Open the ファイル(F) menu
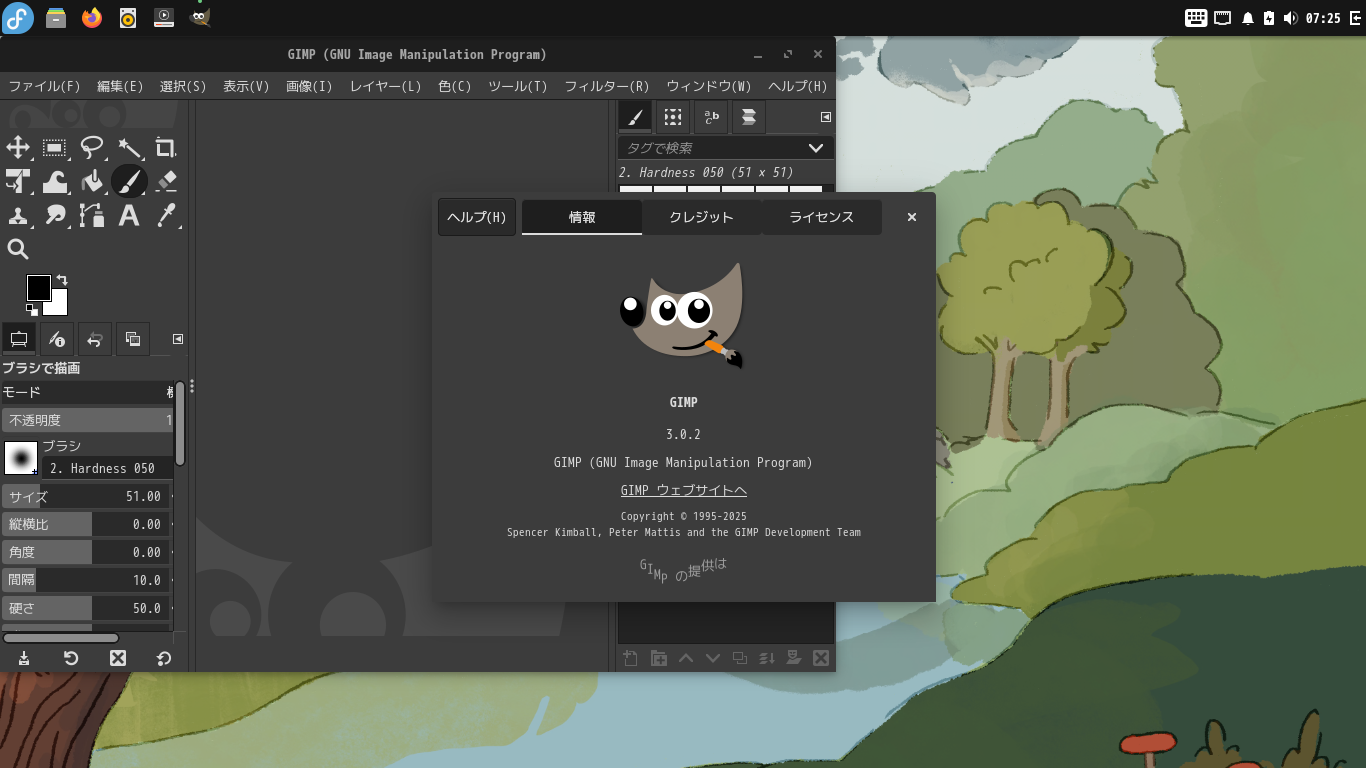 click(44, 86)
